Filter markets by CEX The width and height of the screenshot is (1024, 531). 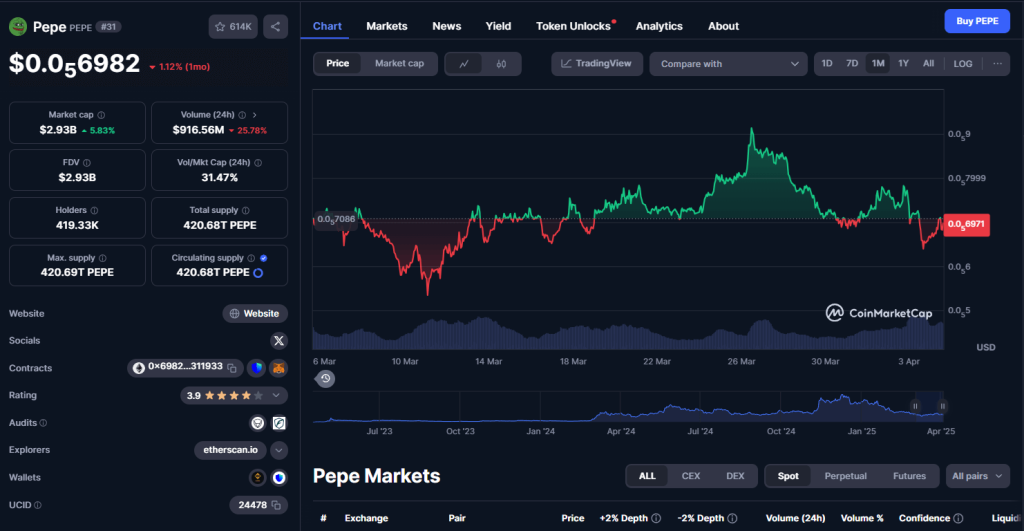click(690, 476)
